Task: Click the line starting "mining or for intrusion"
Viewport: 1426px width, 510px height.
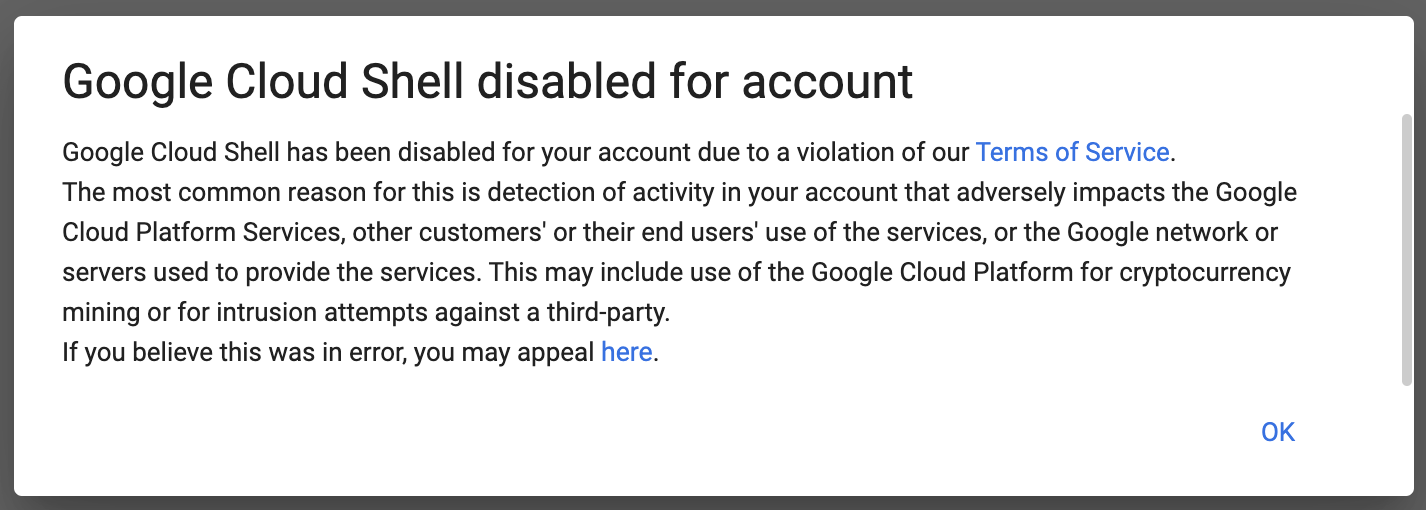Action: [364, 312]
